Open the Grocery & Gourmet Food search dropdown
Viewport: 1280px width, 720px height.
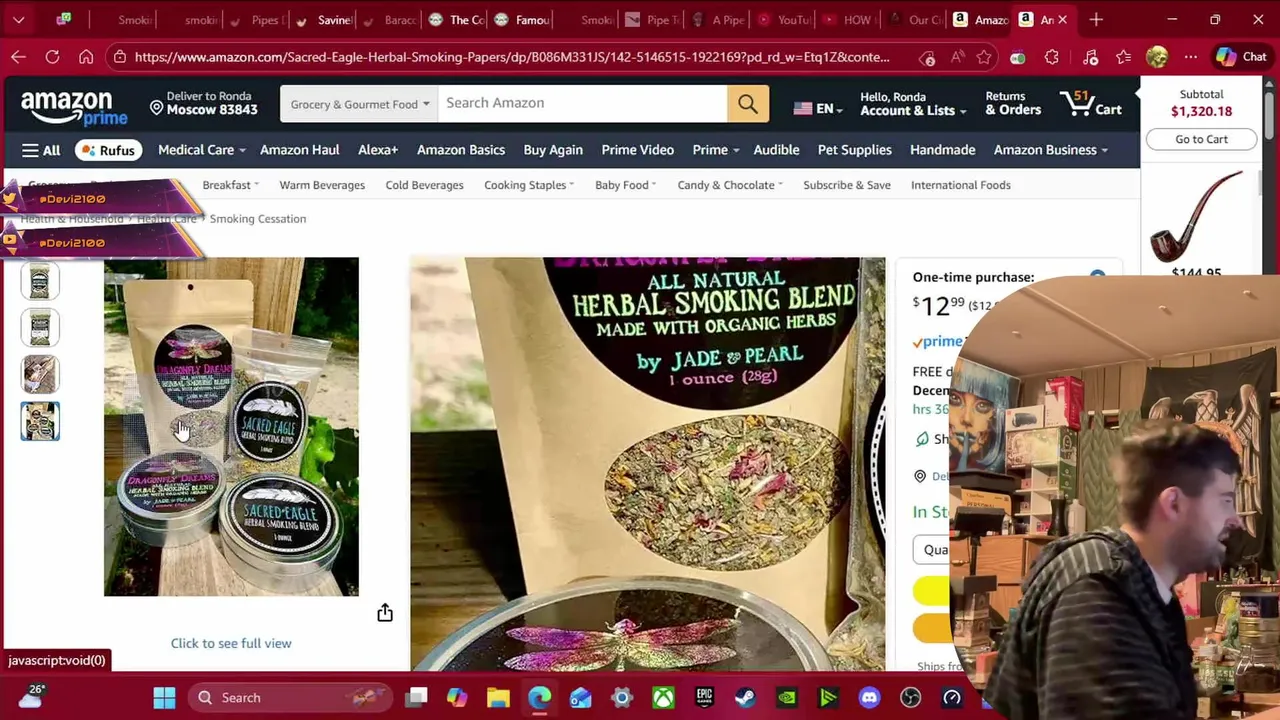359,104
